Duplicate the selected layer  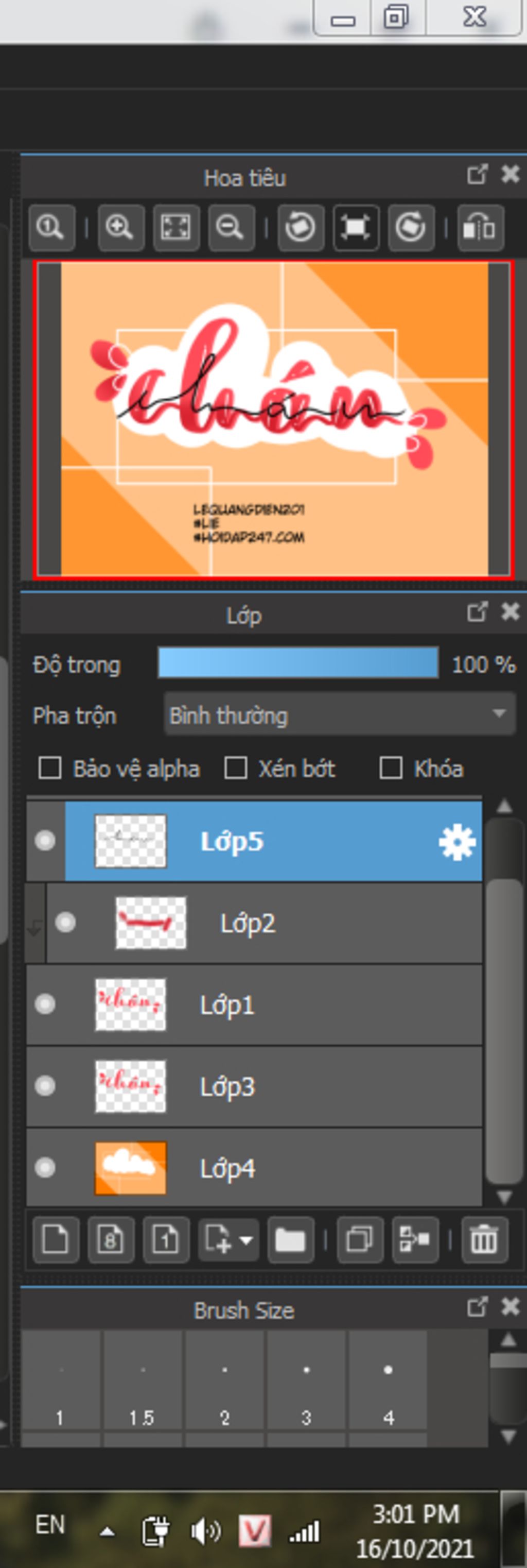(359, 1240)
